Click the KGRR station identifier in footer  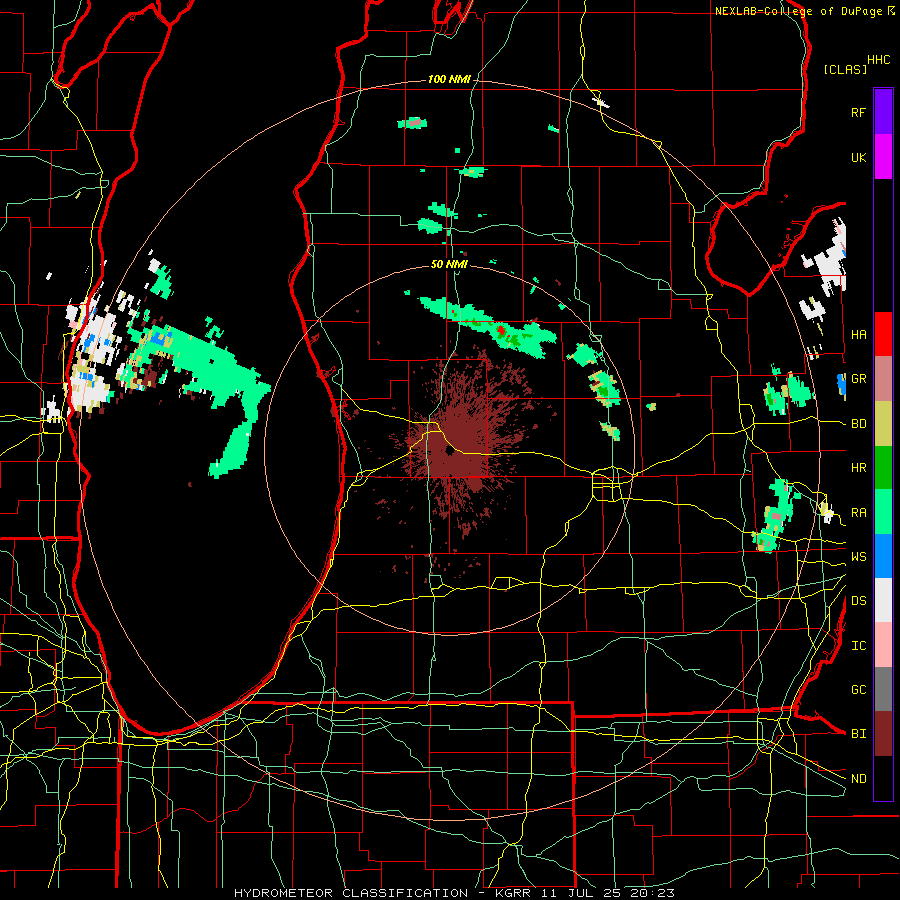[x=514, y=893]
